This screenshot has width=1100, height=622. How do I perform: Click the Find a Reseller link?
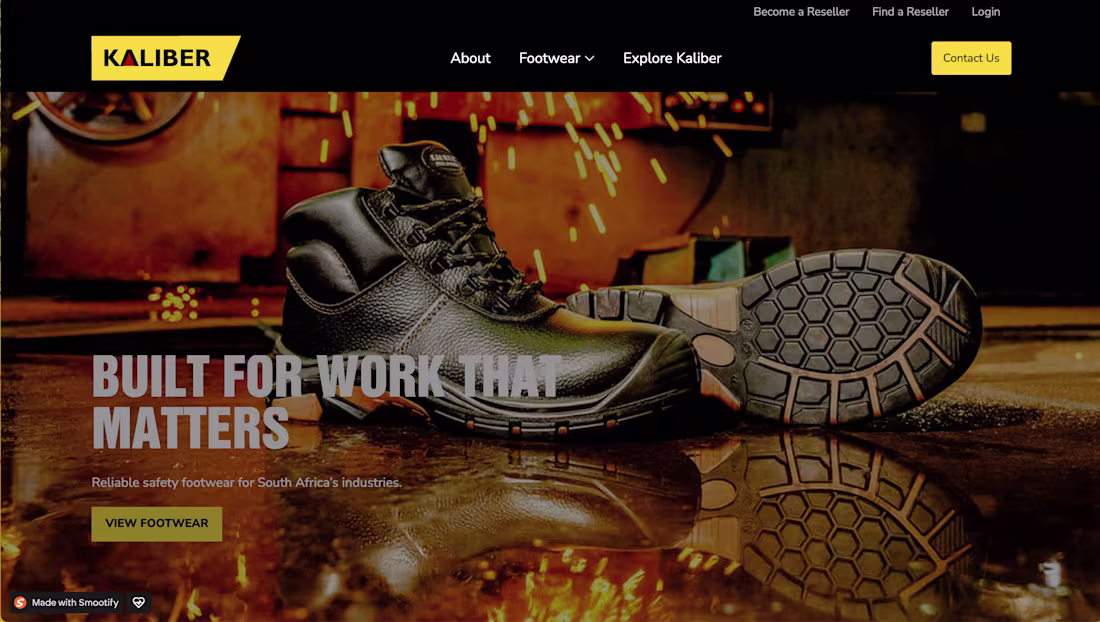tap(910, 11)
